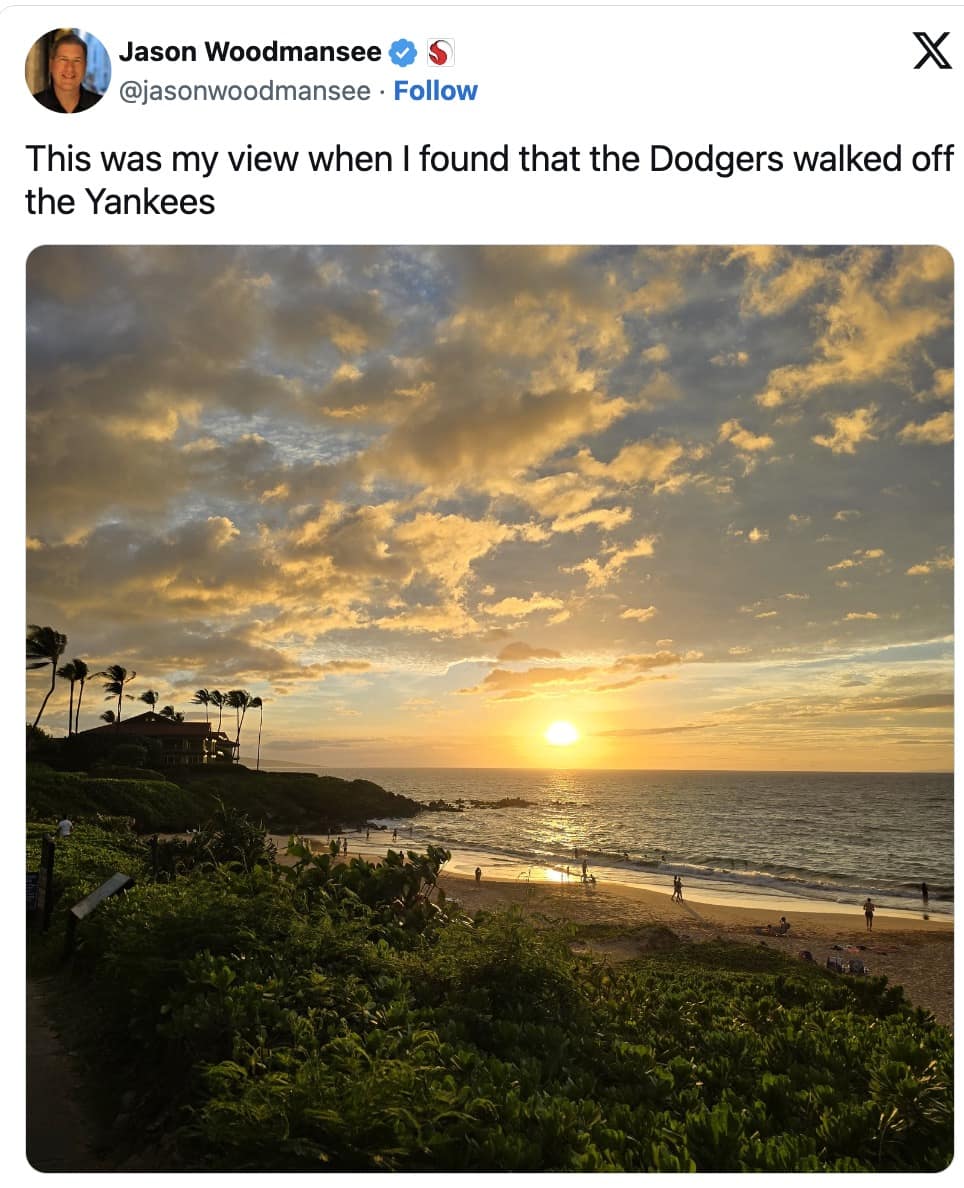The height and width of the screenshot is (1188, 964).
Task: Click the person standing on the right sand
Action: tap(868, 911)
